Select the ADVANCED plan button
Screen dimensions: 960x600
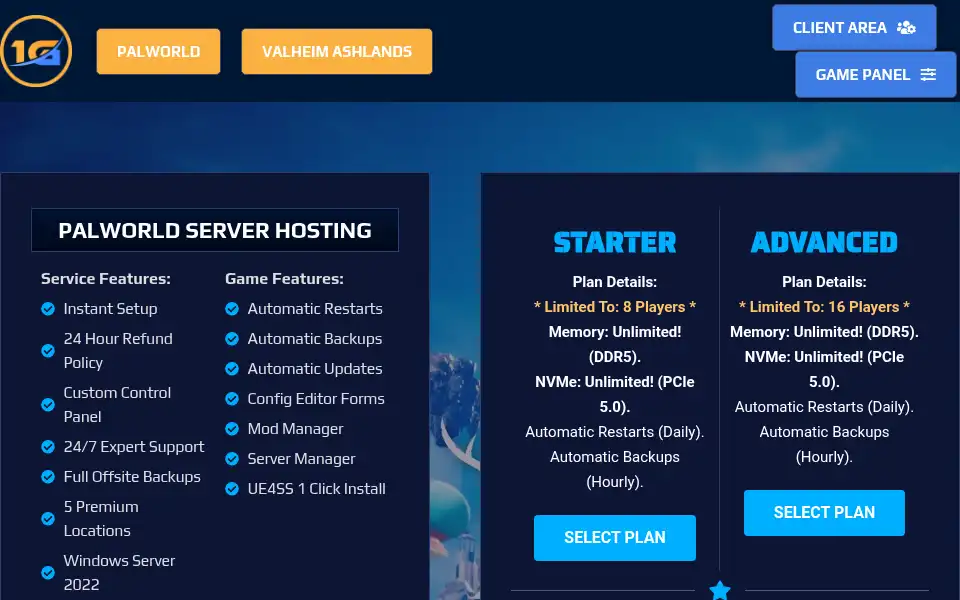coord(824,512)
